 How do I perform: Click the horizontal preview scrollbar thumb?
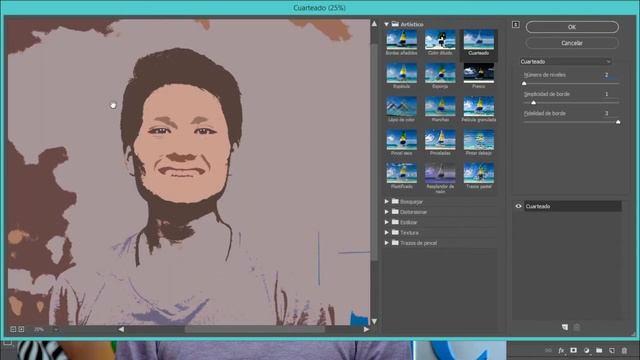pos(254,329)
